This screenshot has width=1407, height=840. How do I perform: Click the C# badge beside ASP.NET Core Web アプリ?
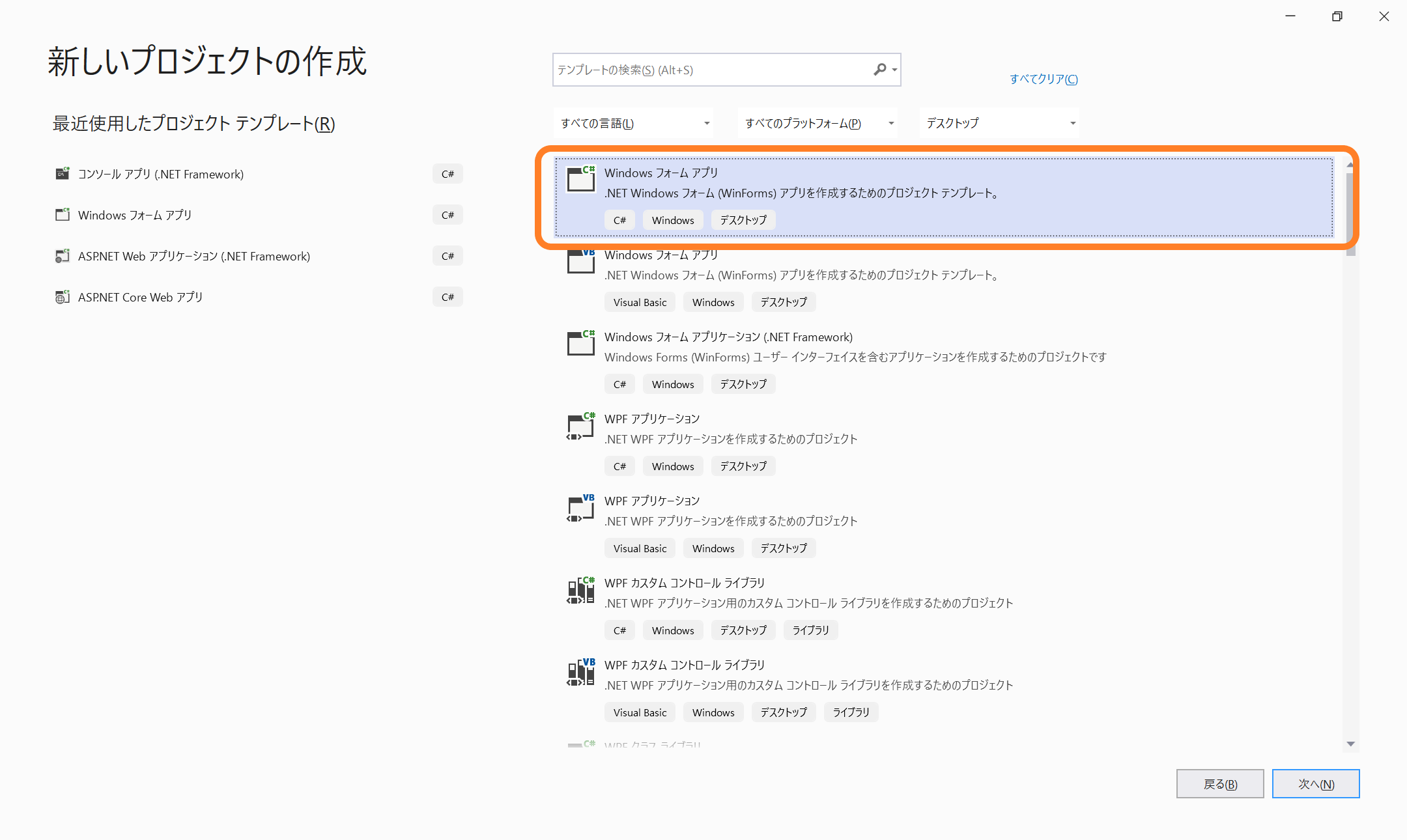[448, 297]
